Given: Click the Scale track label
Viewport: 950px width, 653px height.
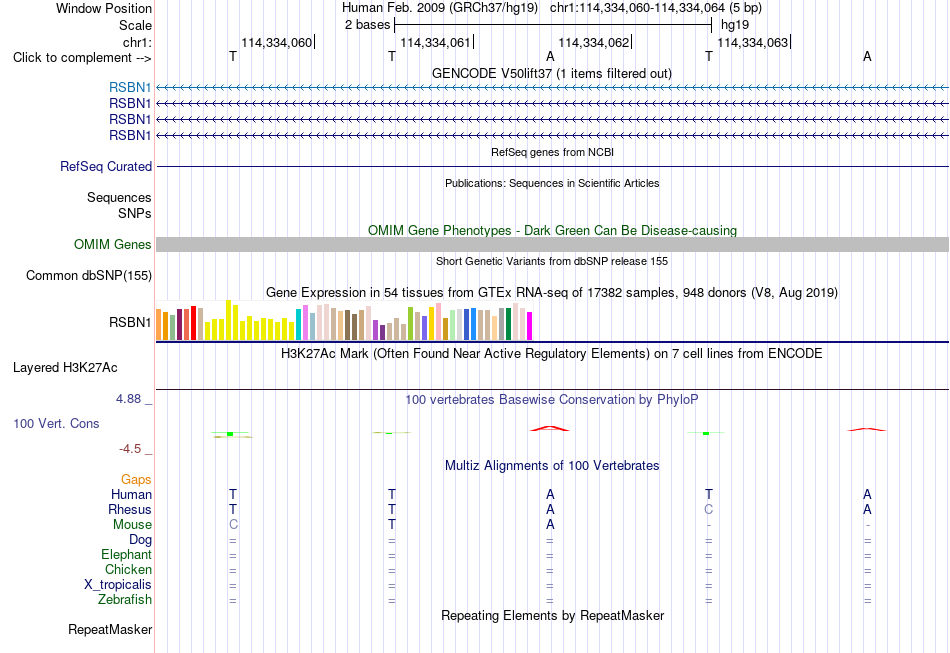Looking at the screenshot, I should click(135, 25).
